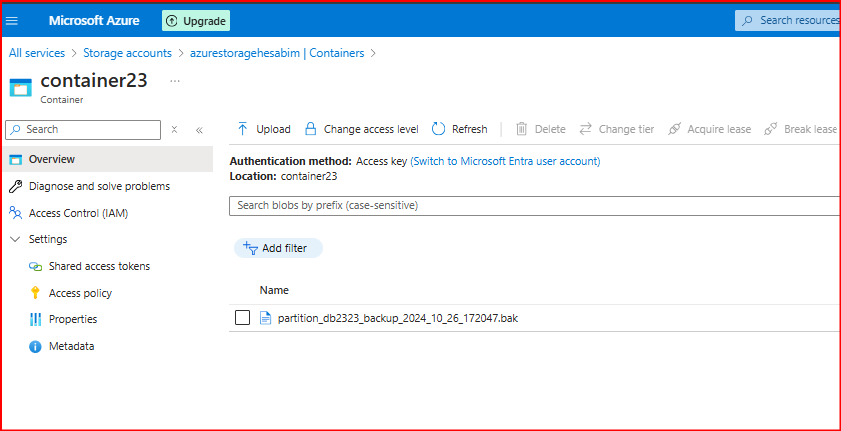Click the Upload toolbar button
841x431 pixels.
[264, 129]
